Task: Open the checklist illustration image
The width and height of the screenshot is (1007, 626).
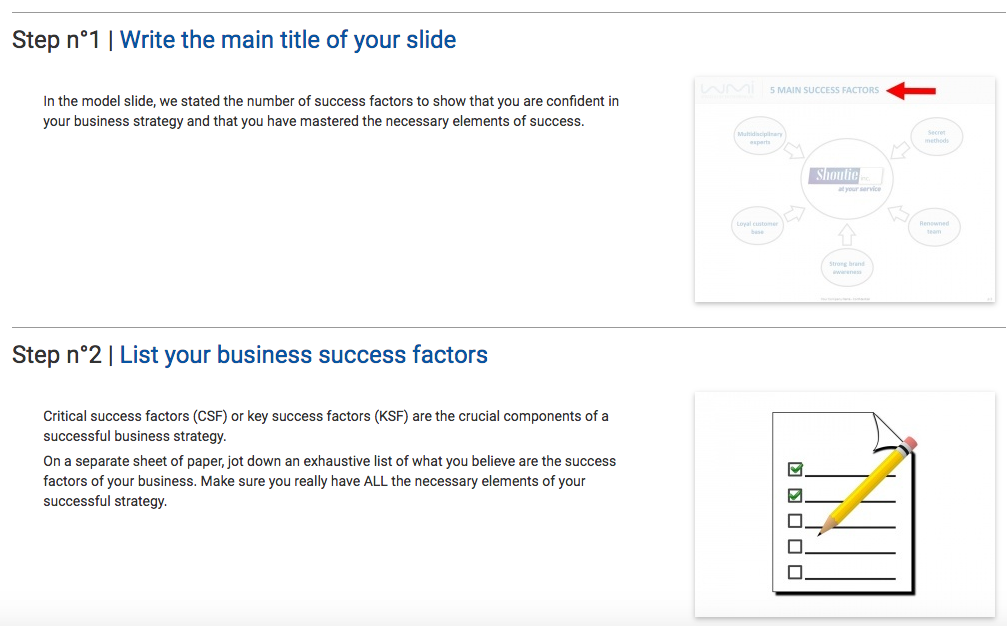Action: pos(845,505)
